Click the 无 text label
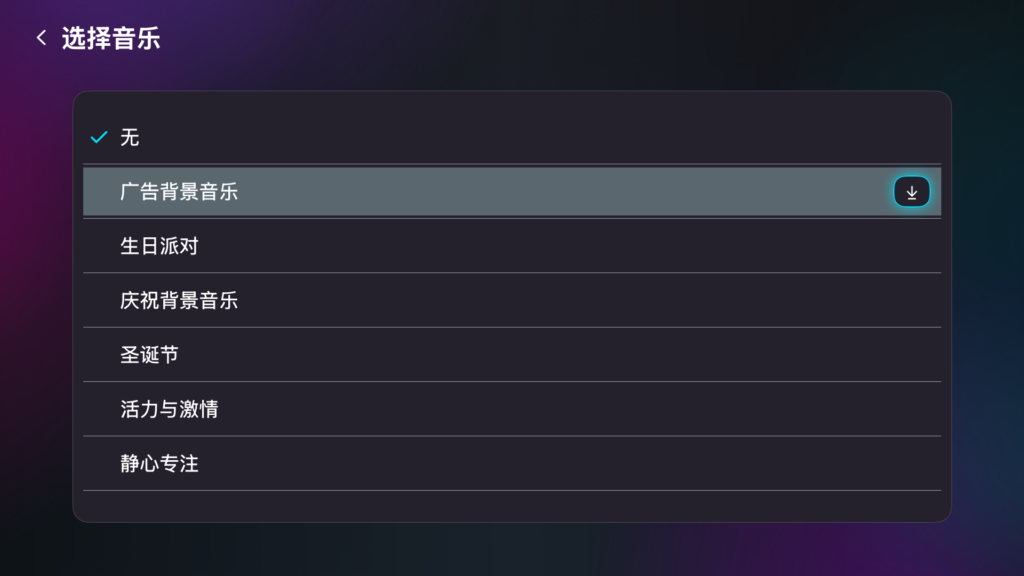 [x=130, y=137]
